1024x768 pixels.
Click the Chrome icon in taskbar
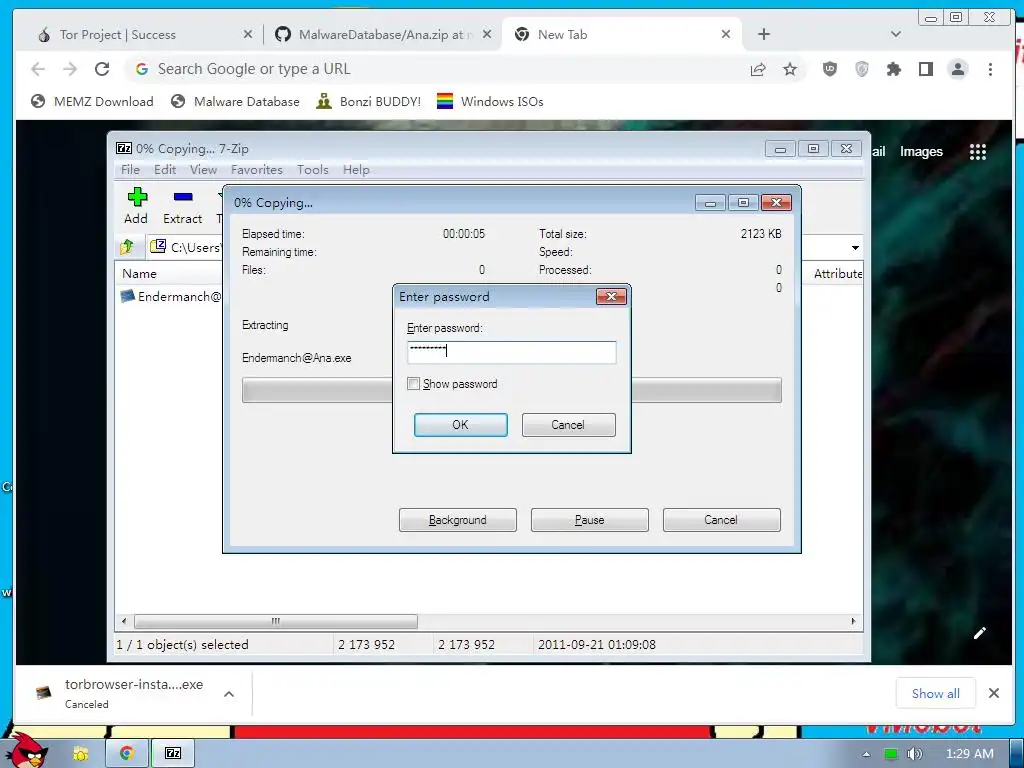click(x=127, y=754)
